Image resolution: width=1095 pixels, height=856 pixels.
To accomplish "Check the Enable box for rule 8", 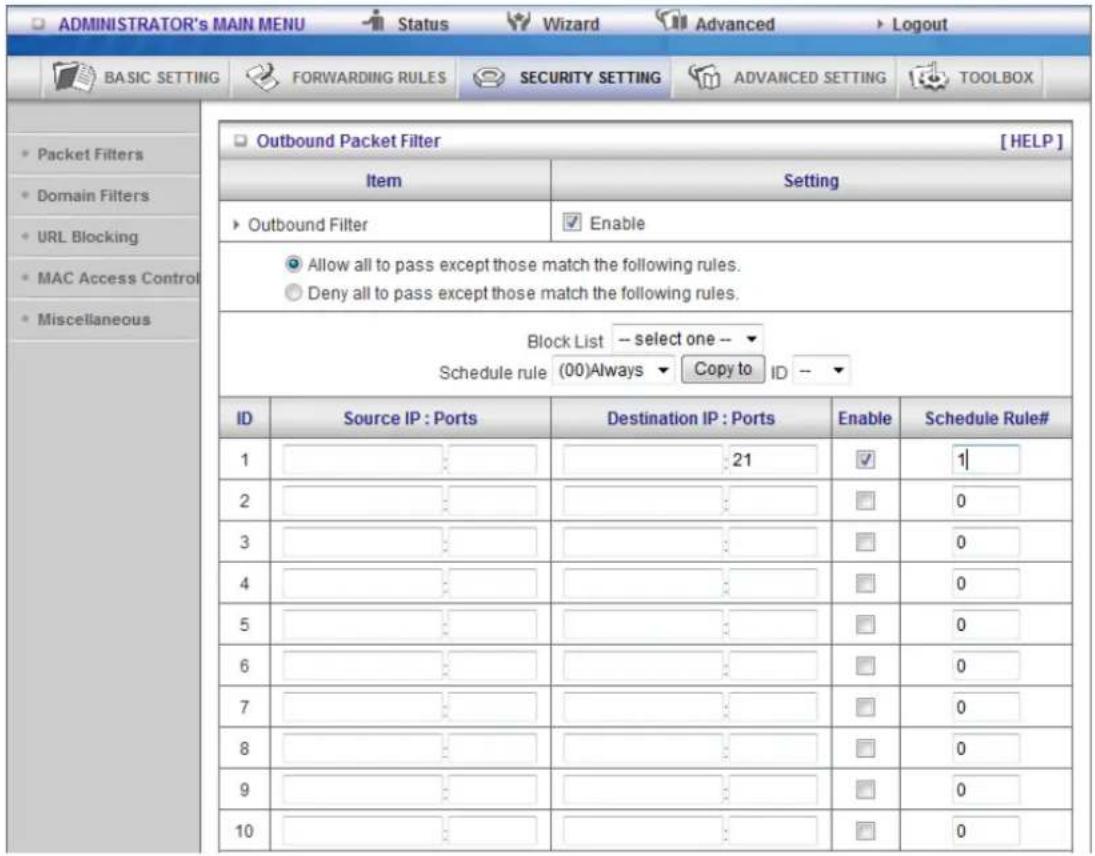I will click(x=865, y=748).
